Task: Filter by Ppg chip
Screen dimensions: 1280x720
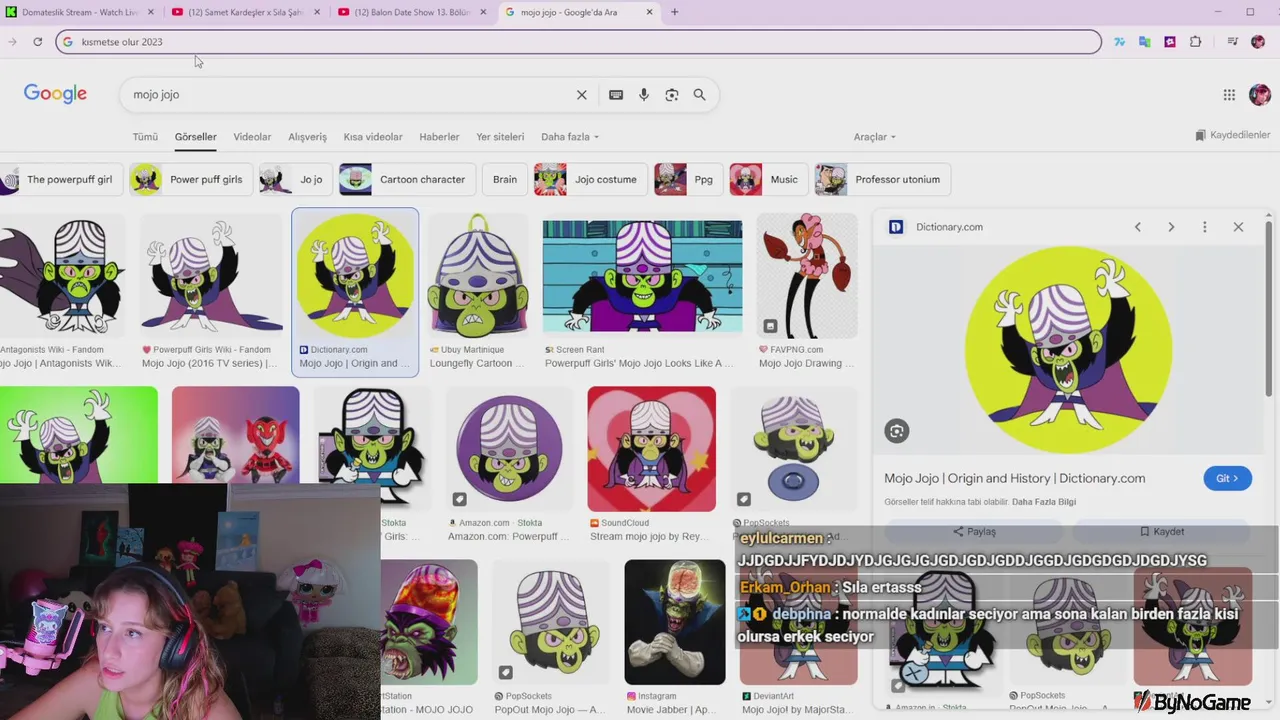Action: point(689,179)
